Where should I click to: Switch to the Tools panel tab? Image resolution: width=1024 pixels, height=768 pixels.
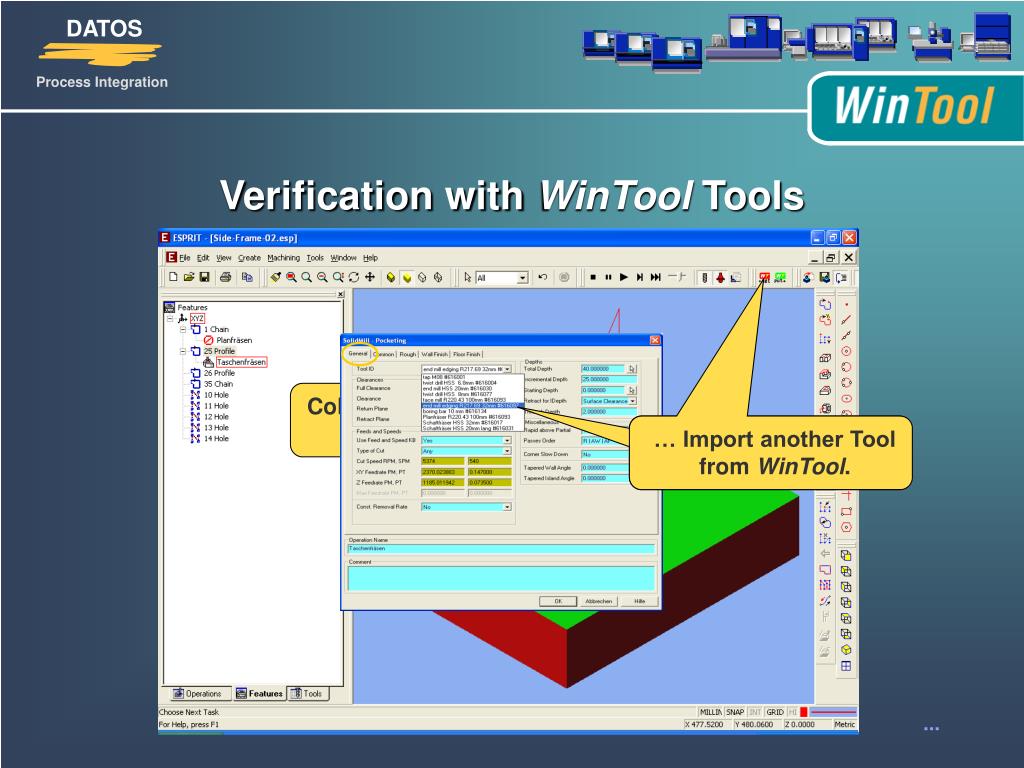click(x=307, y=694)
